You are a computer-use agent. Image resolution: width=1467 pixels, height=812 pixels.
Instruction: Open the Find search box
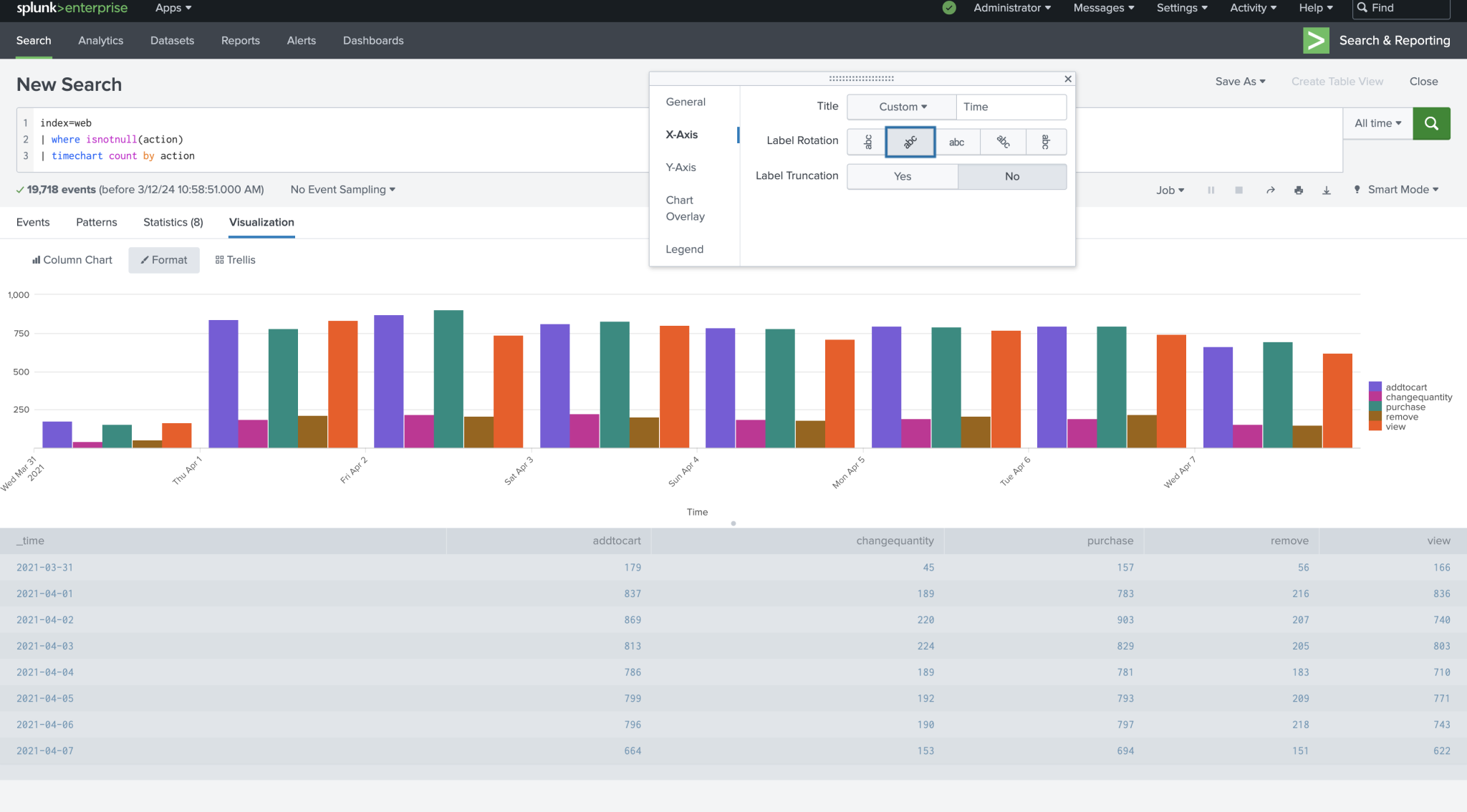[x=1400, y=9]
